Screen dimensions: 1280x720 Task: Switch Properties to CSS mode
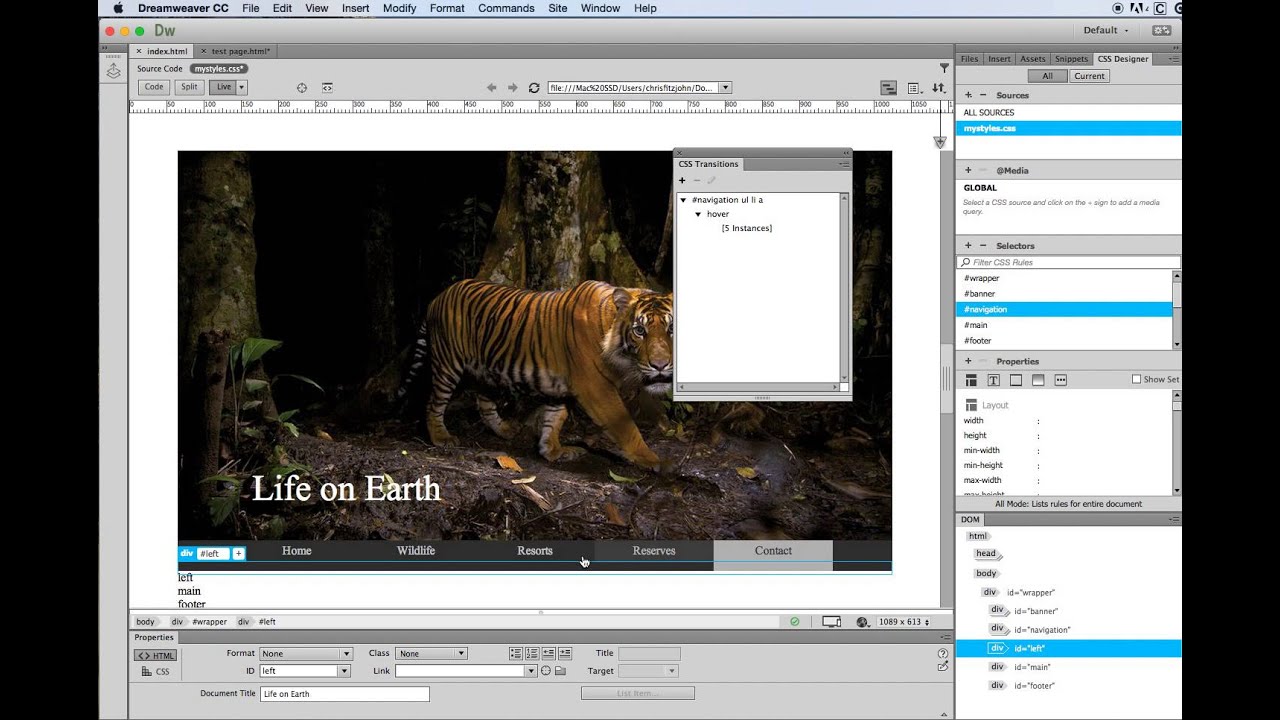click(x=156, y=671)
